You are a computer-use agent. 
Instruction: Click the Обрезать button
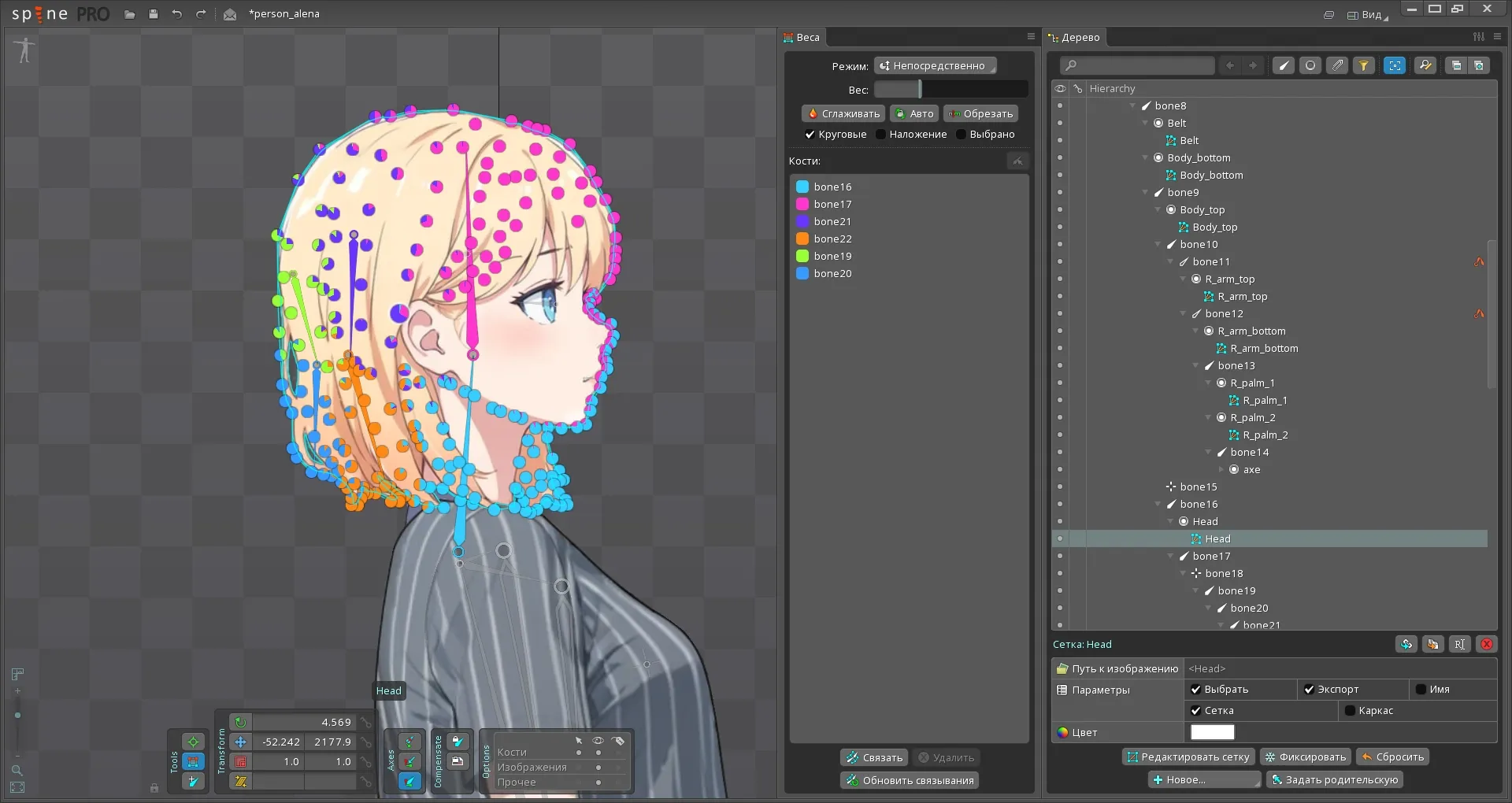tap(980, 113)
